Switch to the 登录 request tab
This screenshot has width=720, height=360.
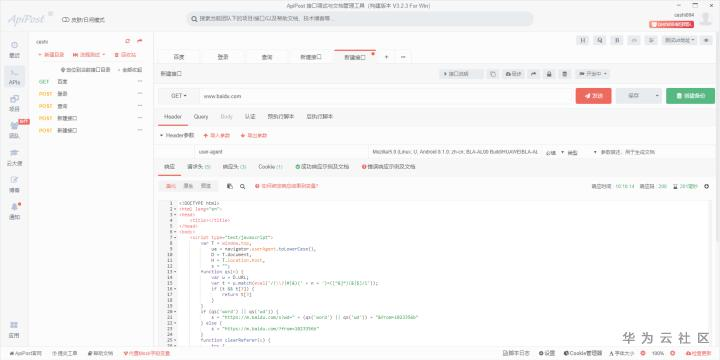223,57
